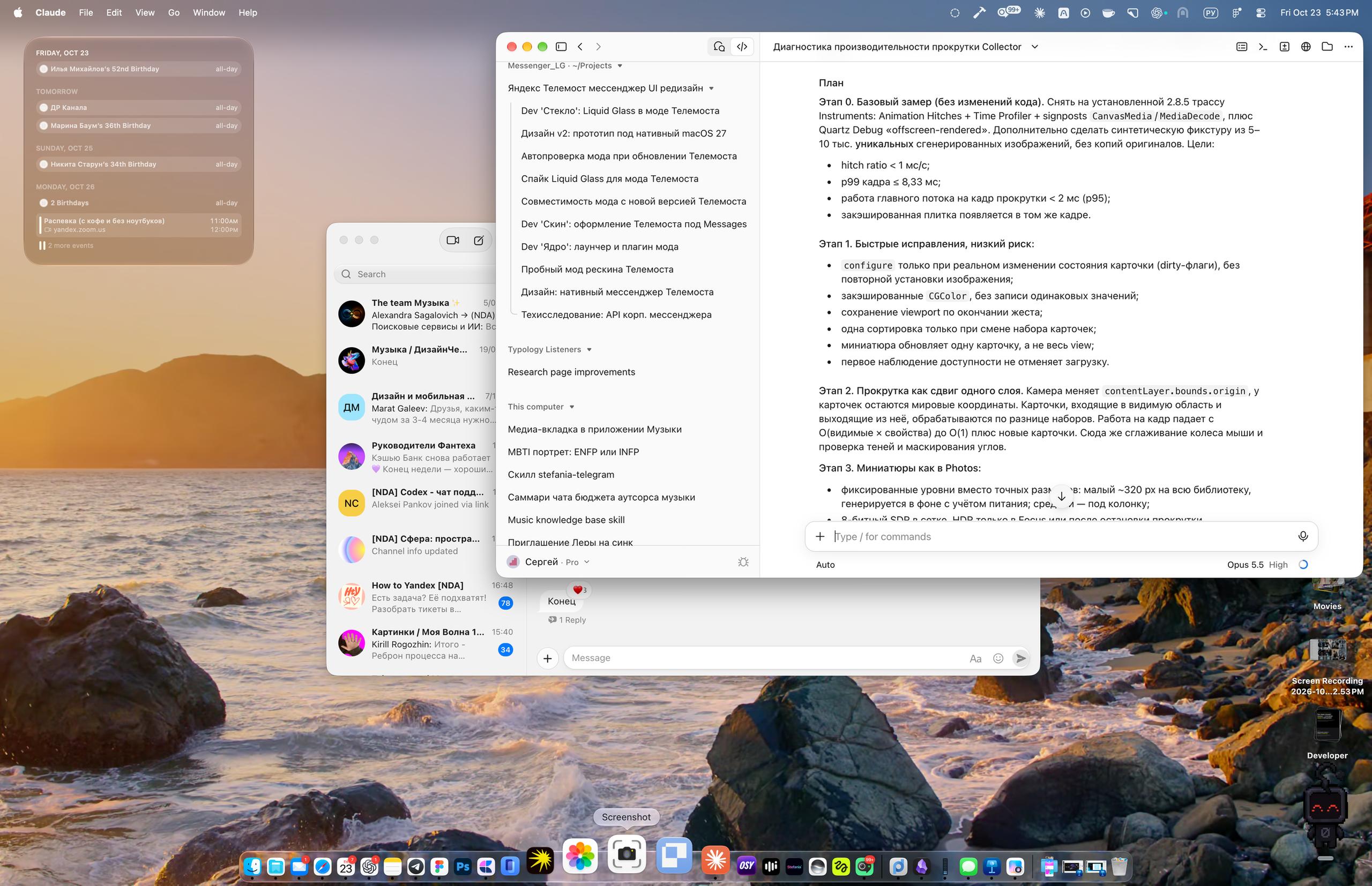The width and height of the screenshot is (1372, 886).
Task: Toggle the Aa text formatting in messenger
Action: [975, 659]
